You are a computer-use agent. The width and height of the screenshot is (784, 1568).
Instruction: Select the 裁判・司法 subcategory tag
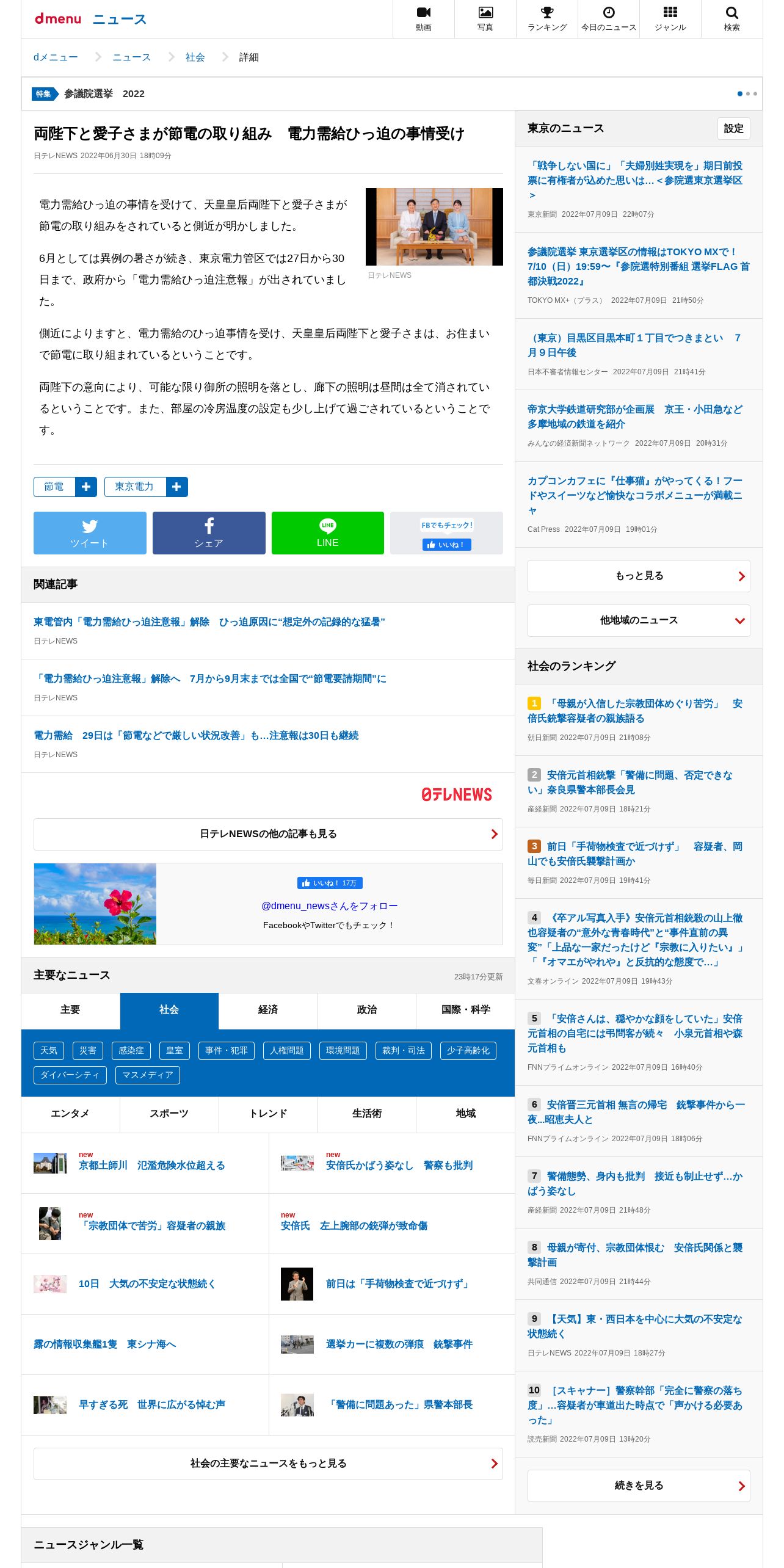pos(404,1051)
